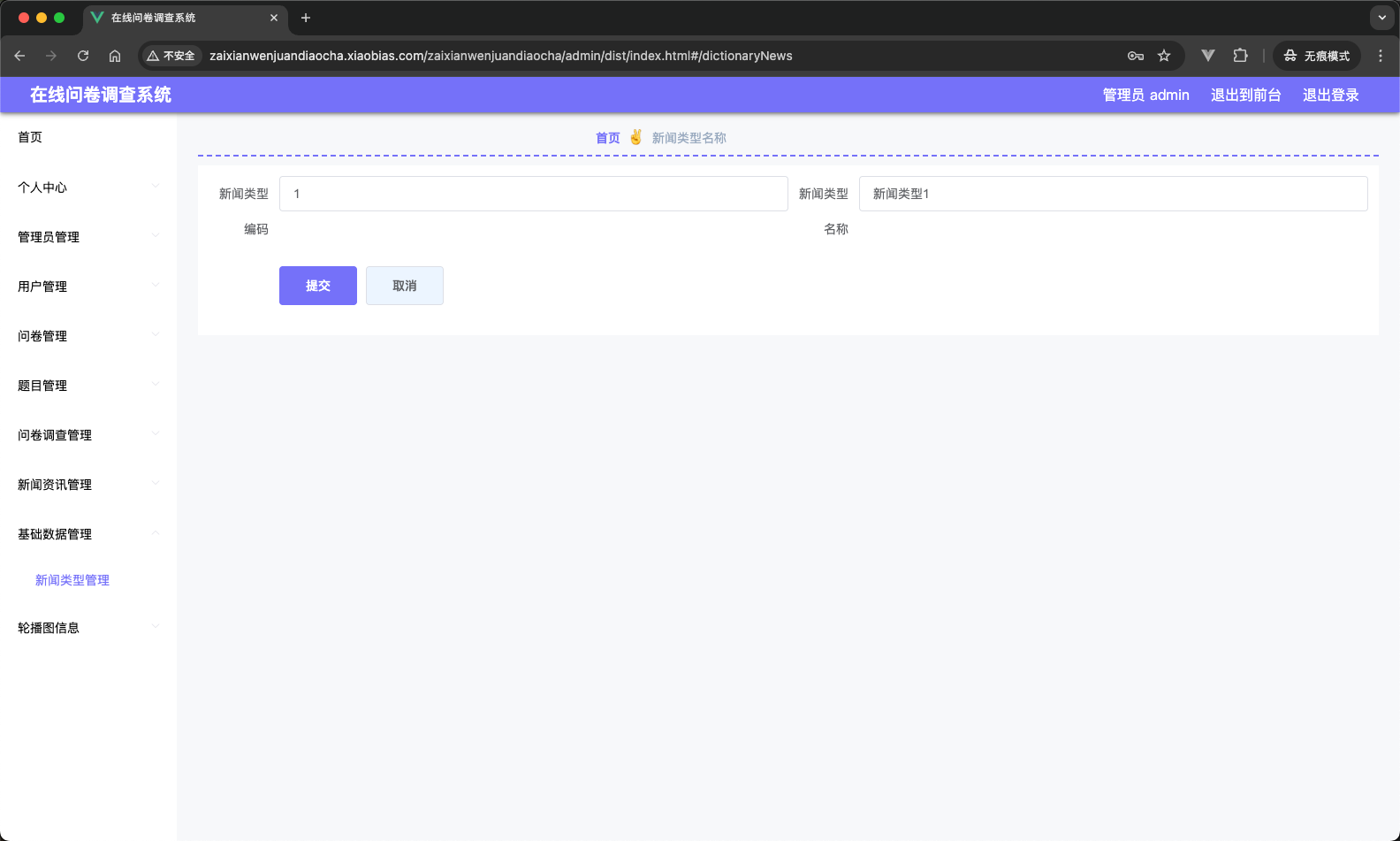Click 退出登录 to log out
The image size is (1400, 841).
click(1330, 95)
